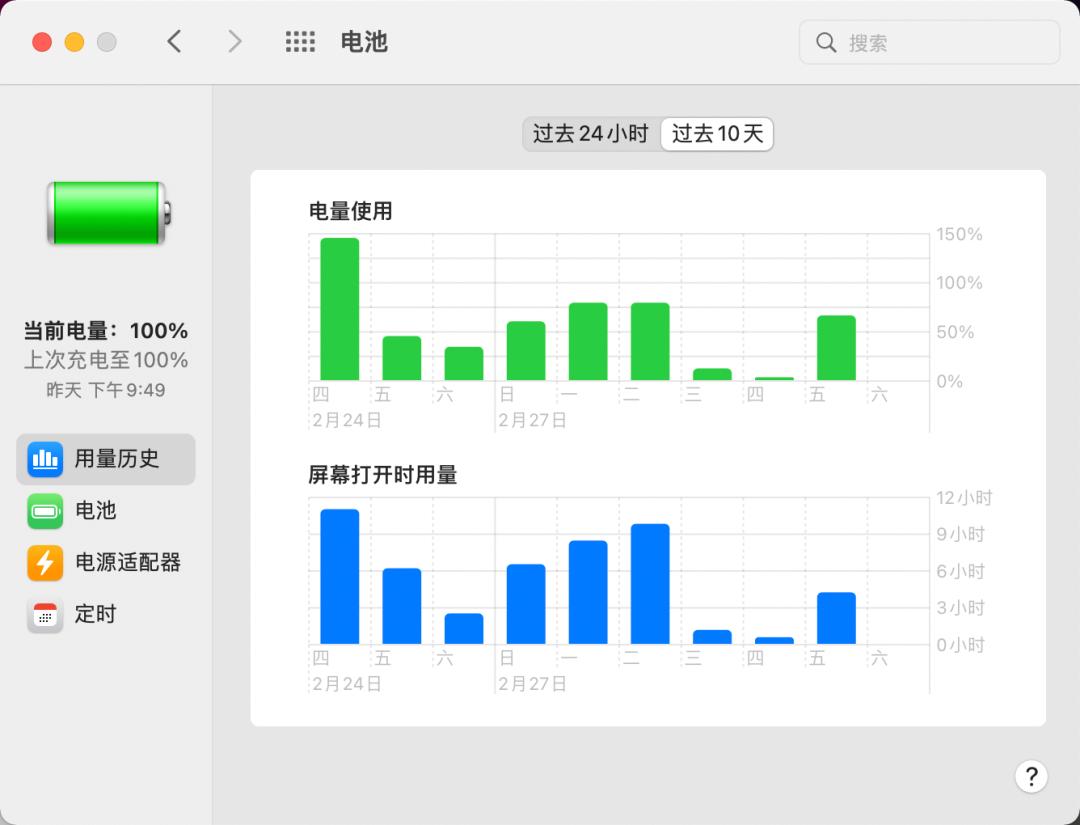Viewport: 1080px width, 825px height.
Task: Click the 二 bar in 屏幕打开时用量 chart
Action: pyautogui.click(x=649, y=580)
